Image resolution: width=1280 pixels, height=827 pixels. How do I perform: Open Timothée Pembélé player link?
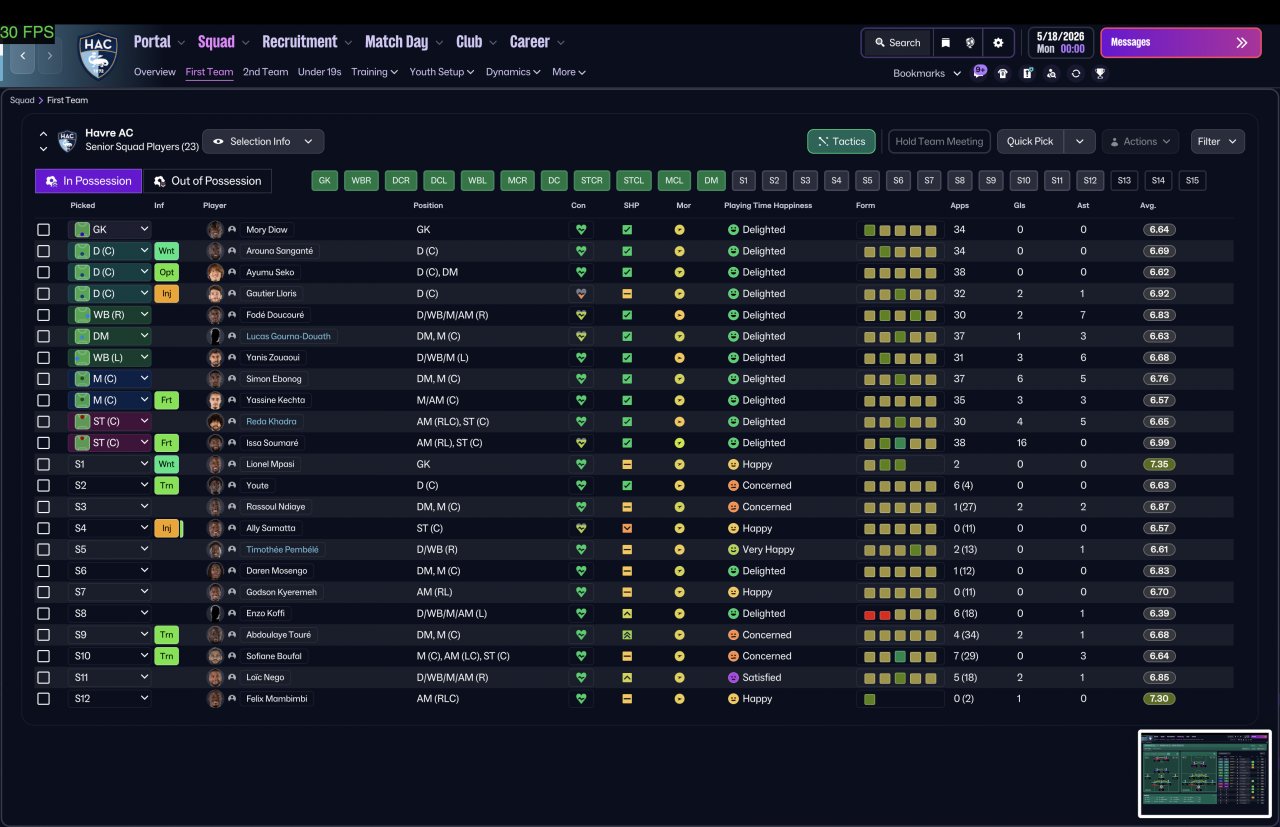coord(284,550)
